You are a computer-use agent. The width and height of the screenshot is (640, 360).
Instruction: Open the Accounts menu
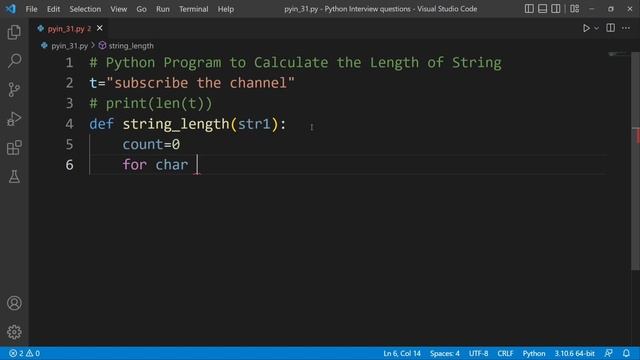14,303
